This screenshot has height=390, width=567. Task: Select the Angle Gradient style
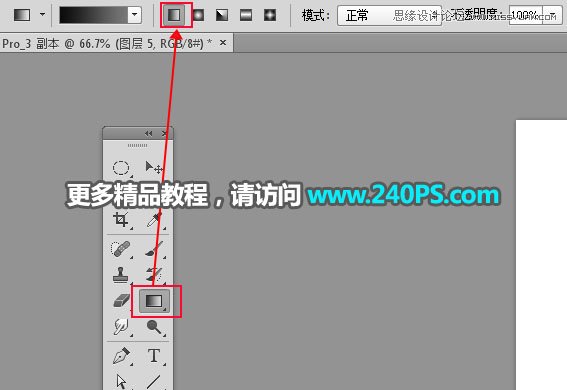[222, 15]
